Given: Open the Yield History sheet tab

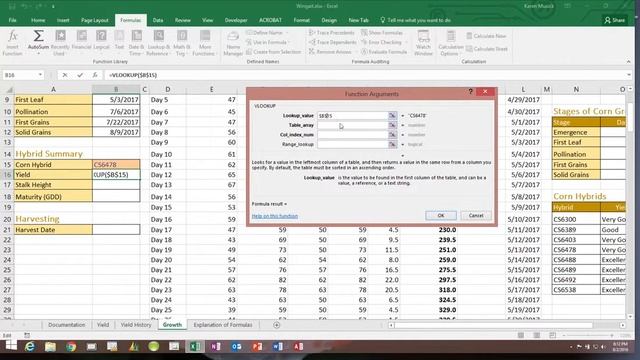Looking at the screenshot, I should 136,325.
